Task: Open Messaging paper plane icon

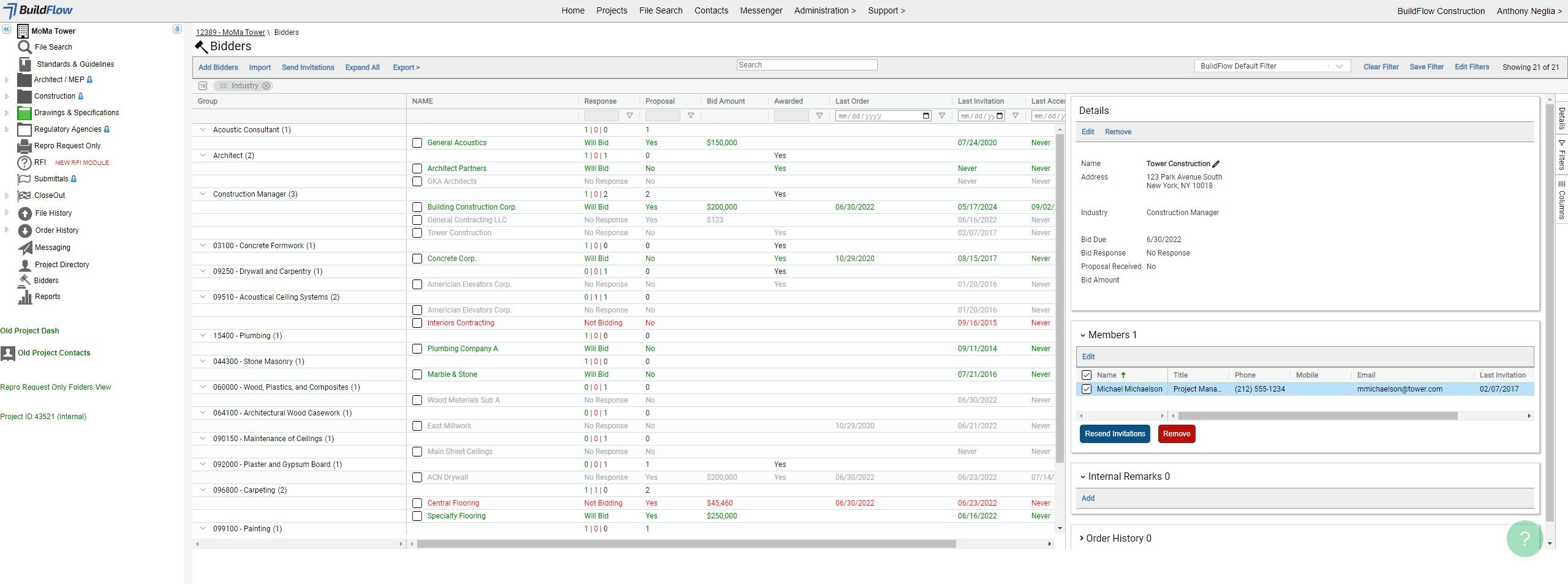Action: coord(24,248)
